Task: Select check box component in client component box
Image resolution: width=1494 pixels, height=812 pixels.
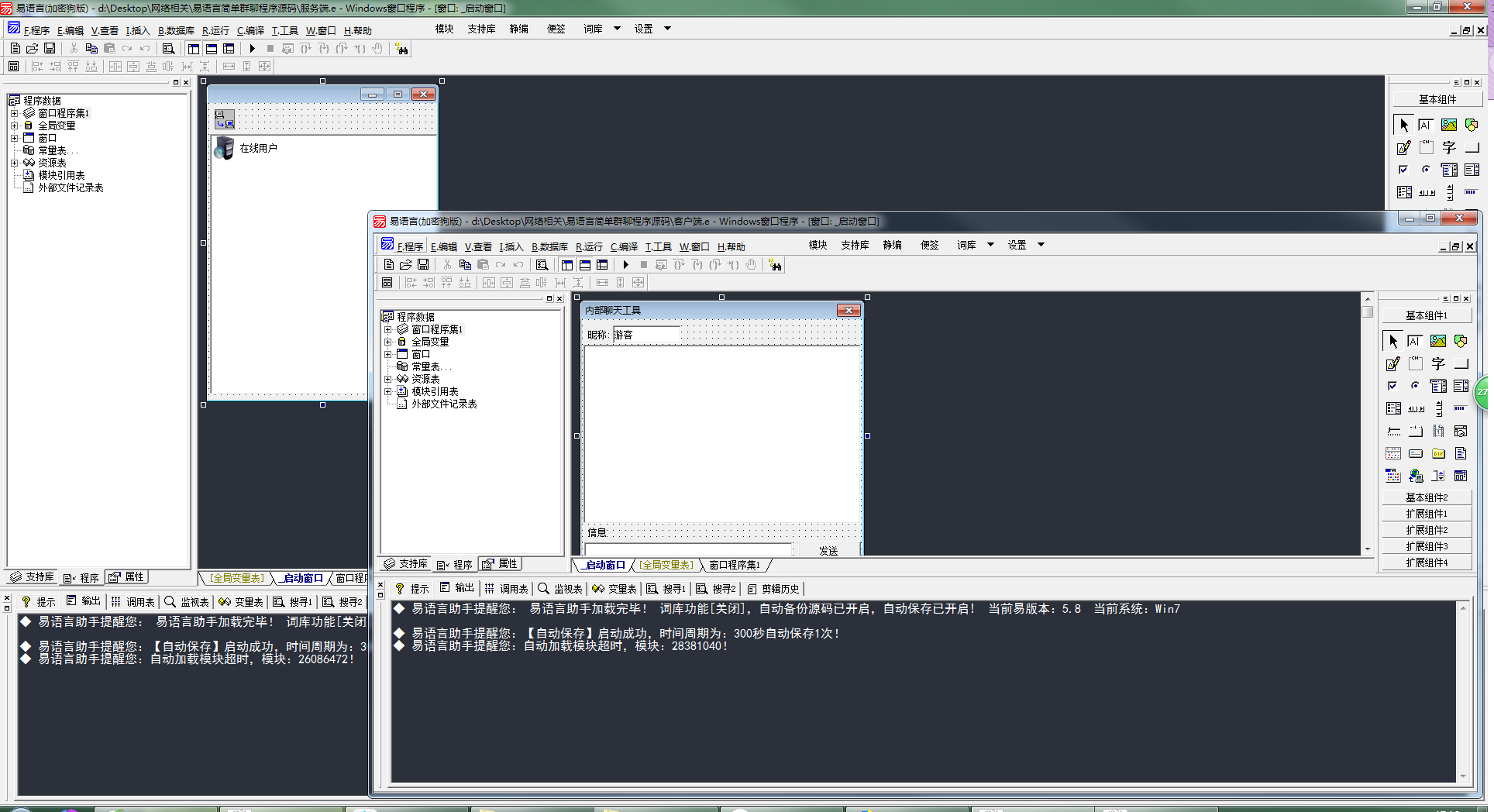Action: coord(1392,386)
